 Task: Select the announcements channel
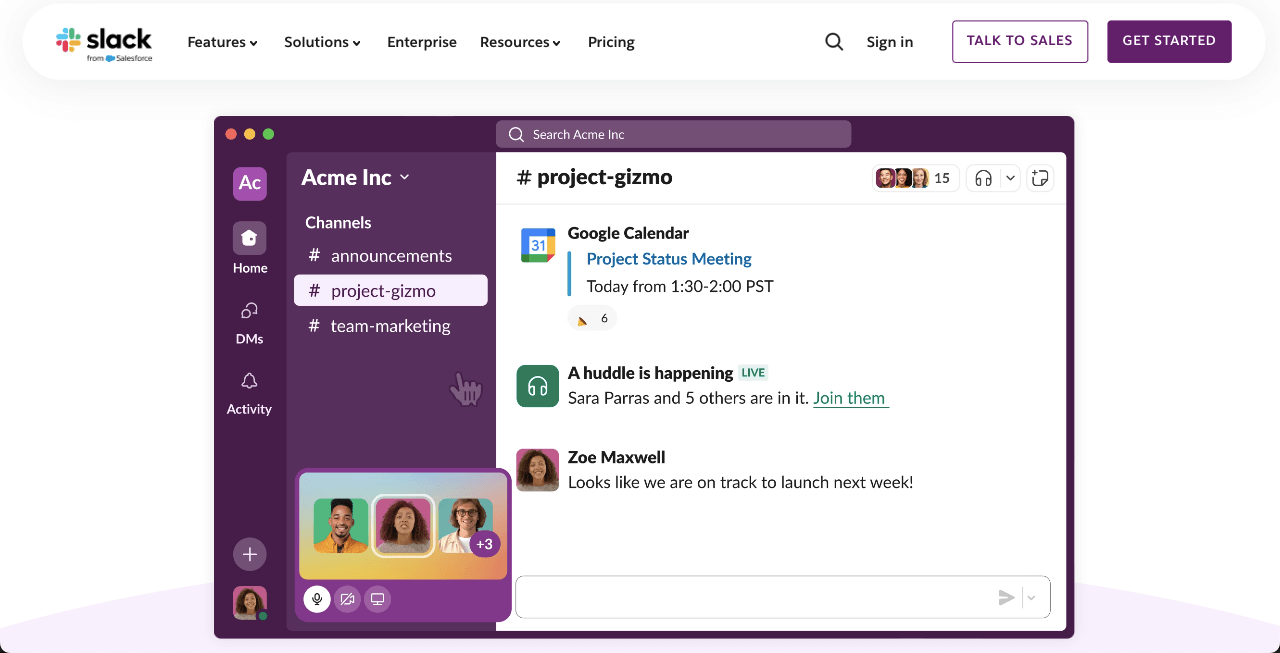tap(391, 256)
